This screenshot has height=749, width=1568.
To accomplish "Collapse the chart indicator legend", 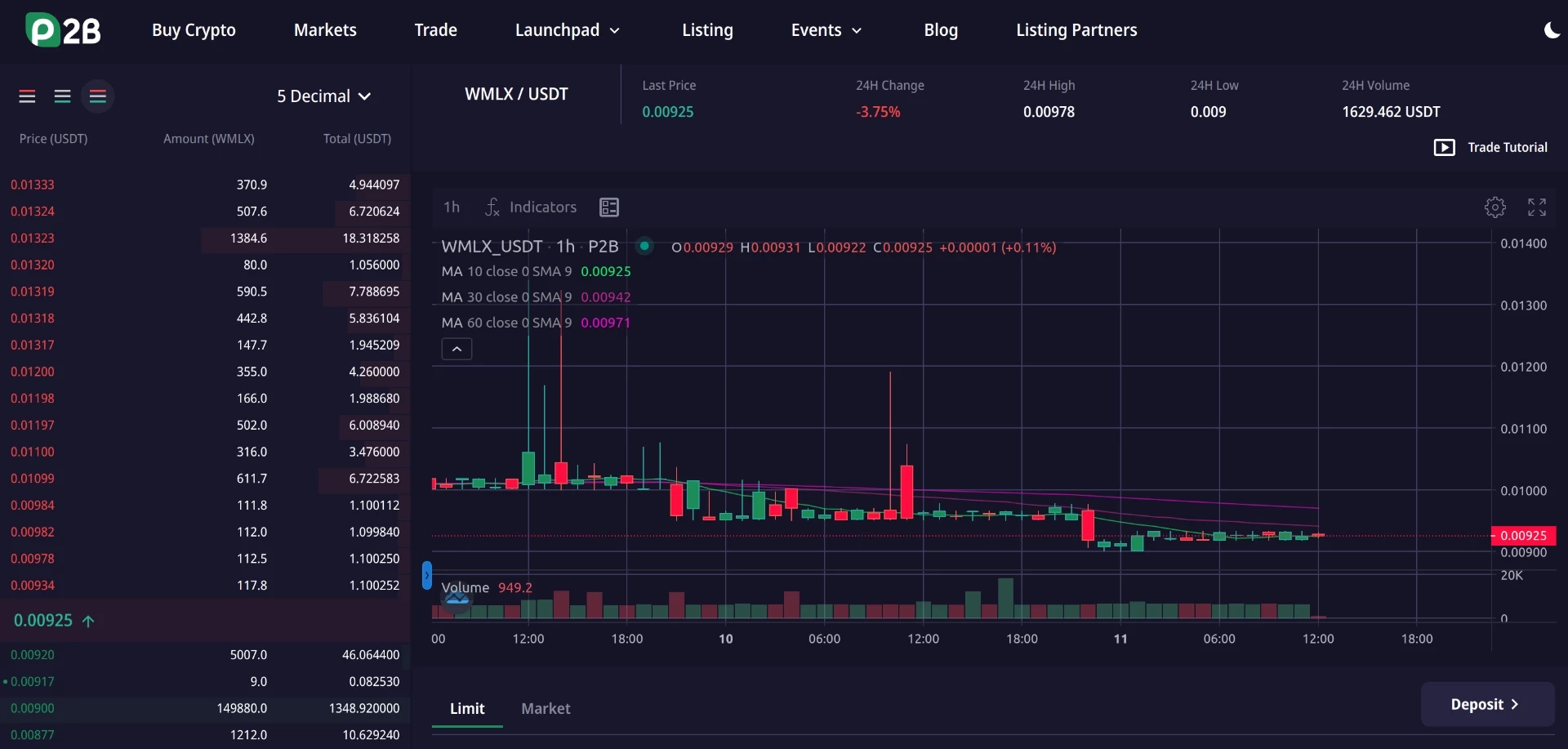I will (457, 349).
